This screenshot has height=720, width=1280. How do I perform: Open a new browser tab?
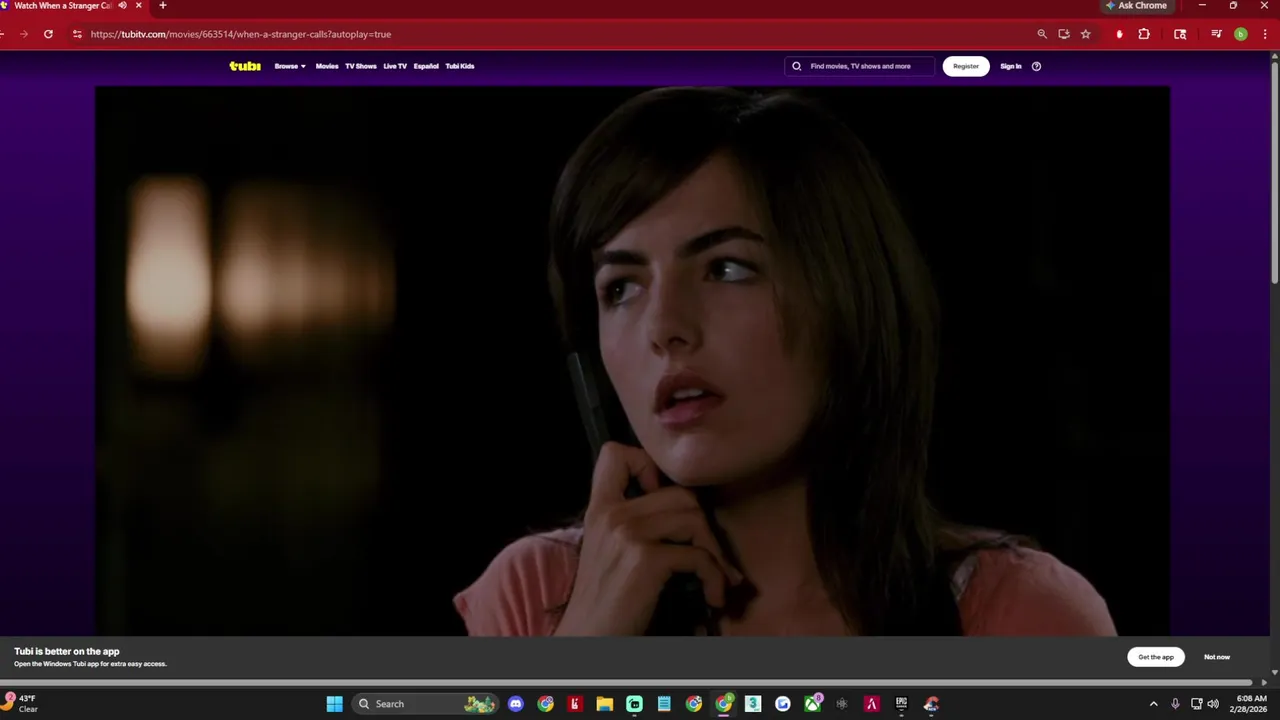tap(163, 5)
